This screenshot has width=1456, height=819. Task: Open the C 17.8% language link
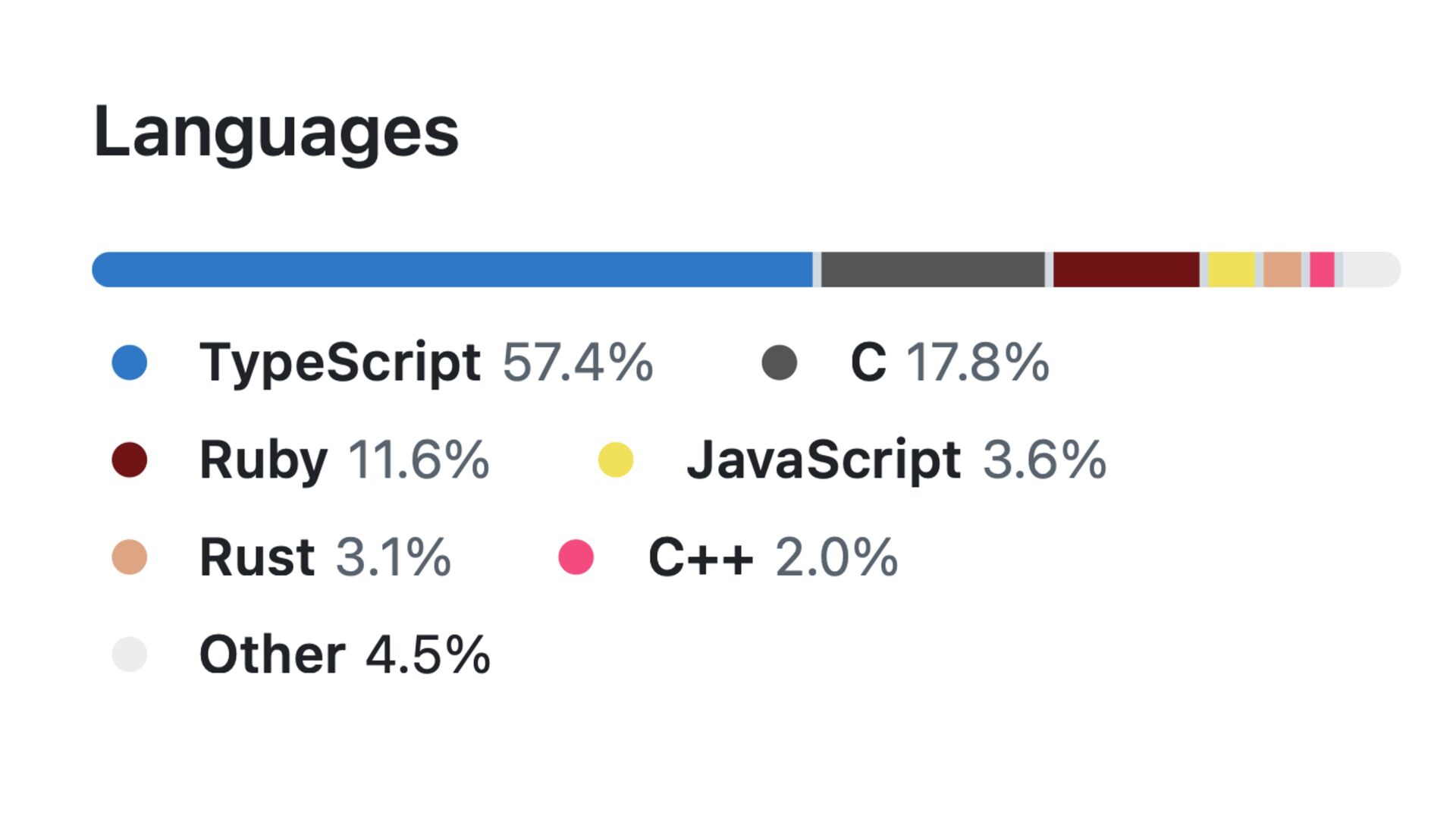coord(948,362)
